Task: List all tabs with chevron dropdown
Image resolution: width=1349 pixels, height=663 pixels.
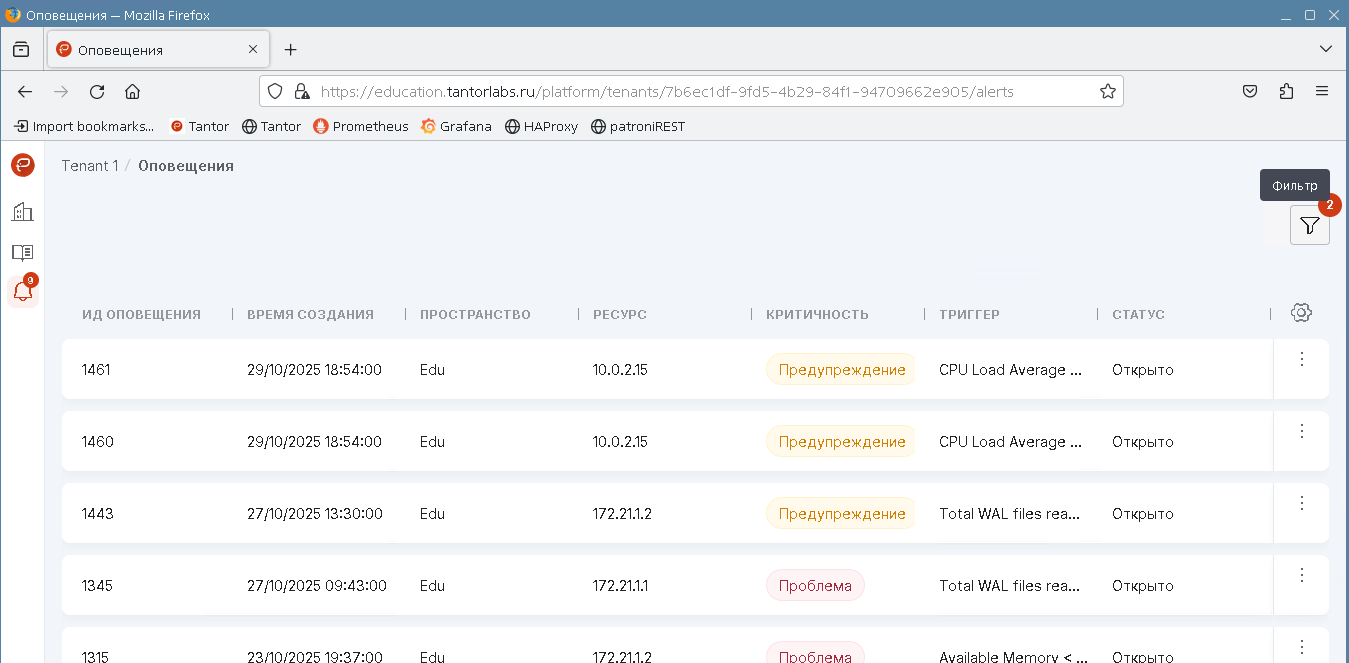Action: [1325, 49]
